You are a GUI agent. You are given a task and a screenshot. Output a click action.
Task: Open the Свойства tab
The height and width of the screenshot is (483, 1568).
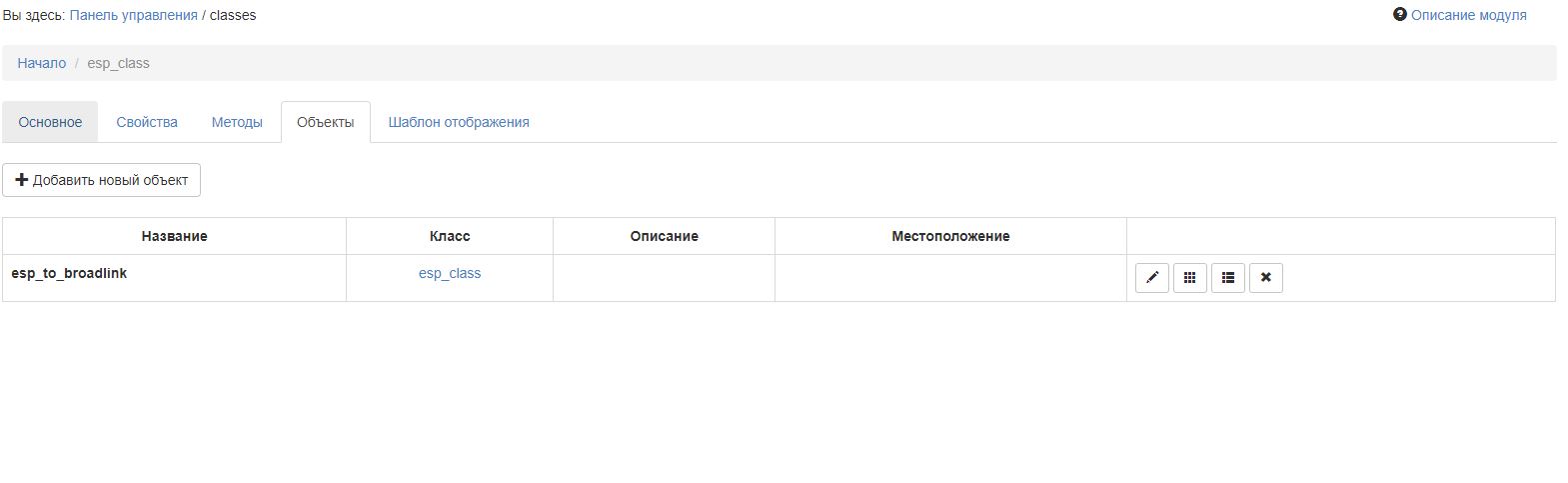pos(147,122)
